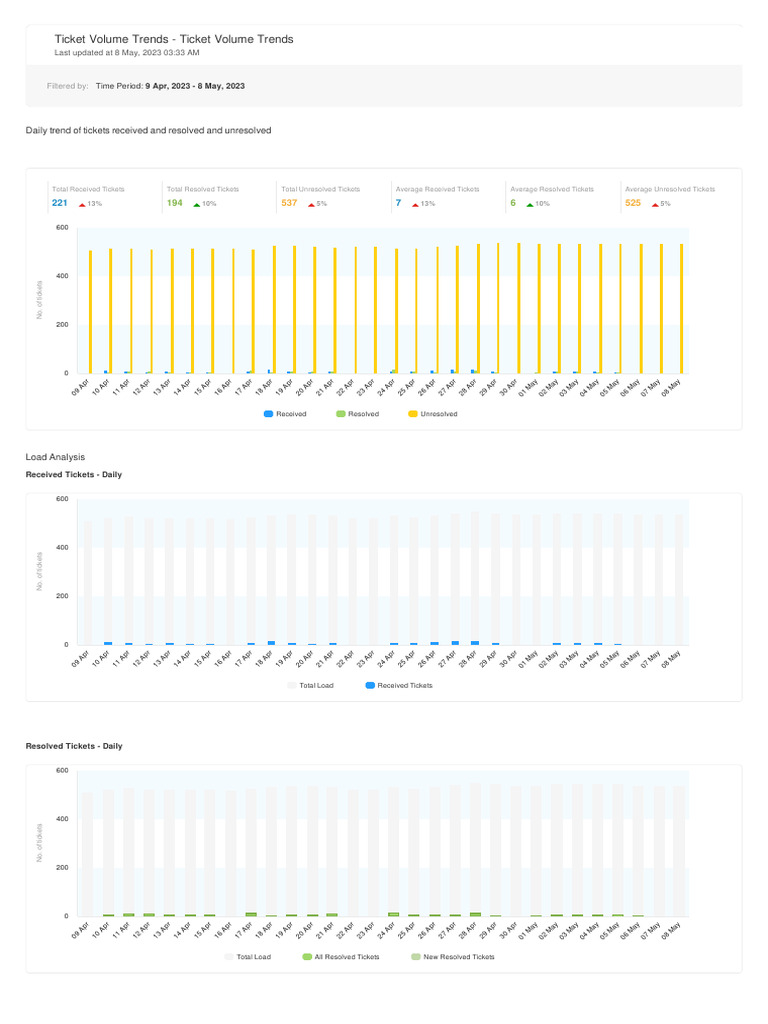Click the '18 Apr' axis label in the daily trend chart
Image resolution: width=768 pixels, height=1024 pixels.
(x=263, y=387)
